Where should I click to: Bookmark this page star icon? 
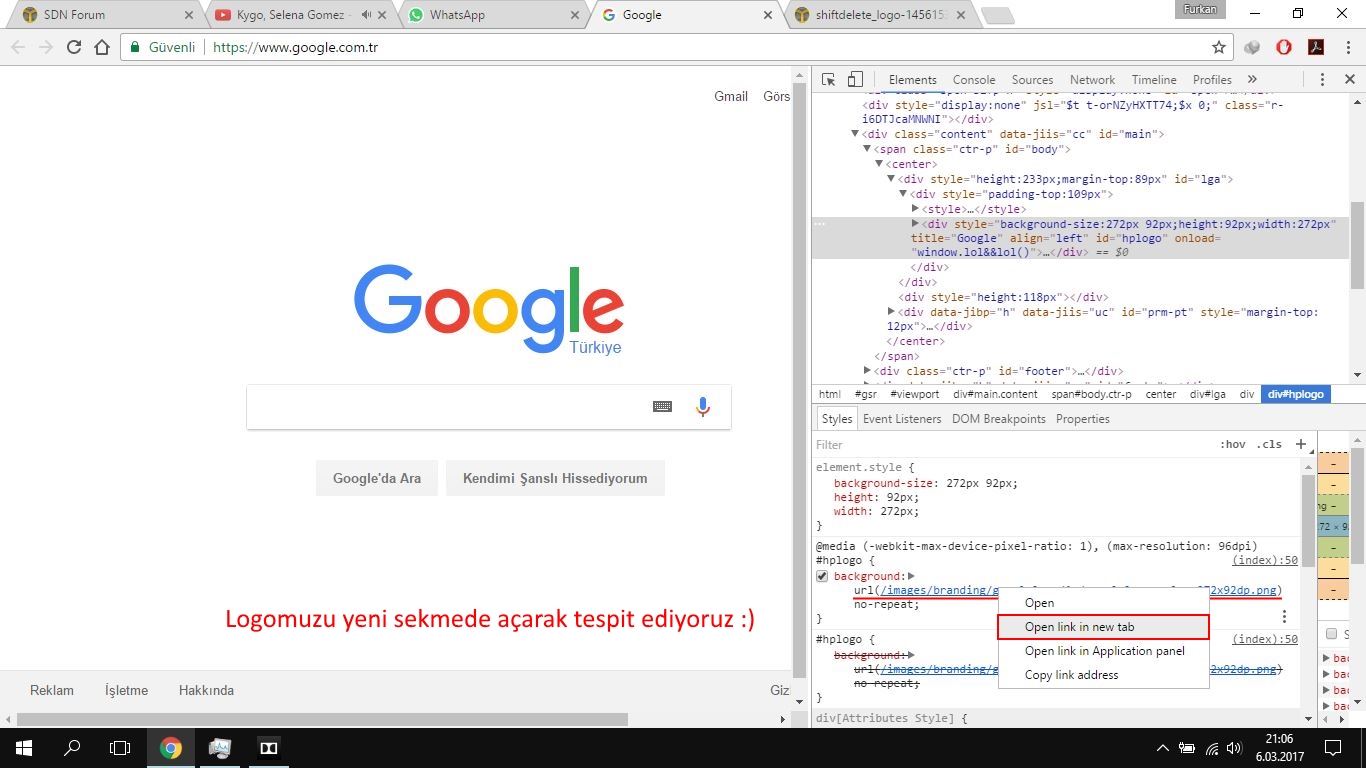[x=1219, y=47]
